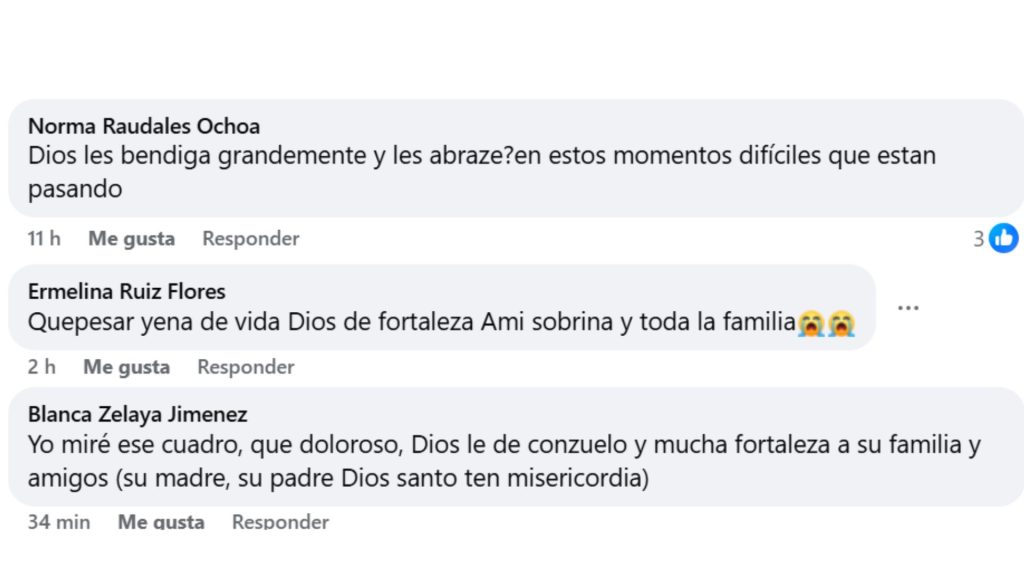Select Responder under Blanca's comment
This screenshot has height=576, width=1024.
coord(280,521)
